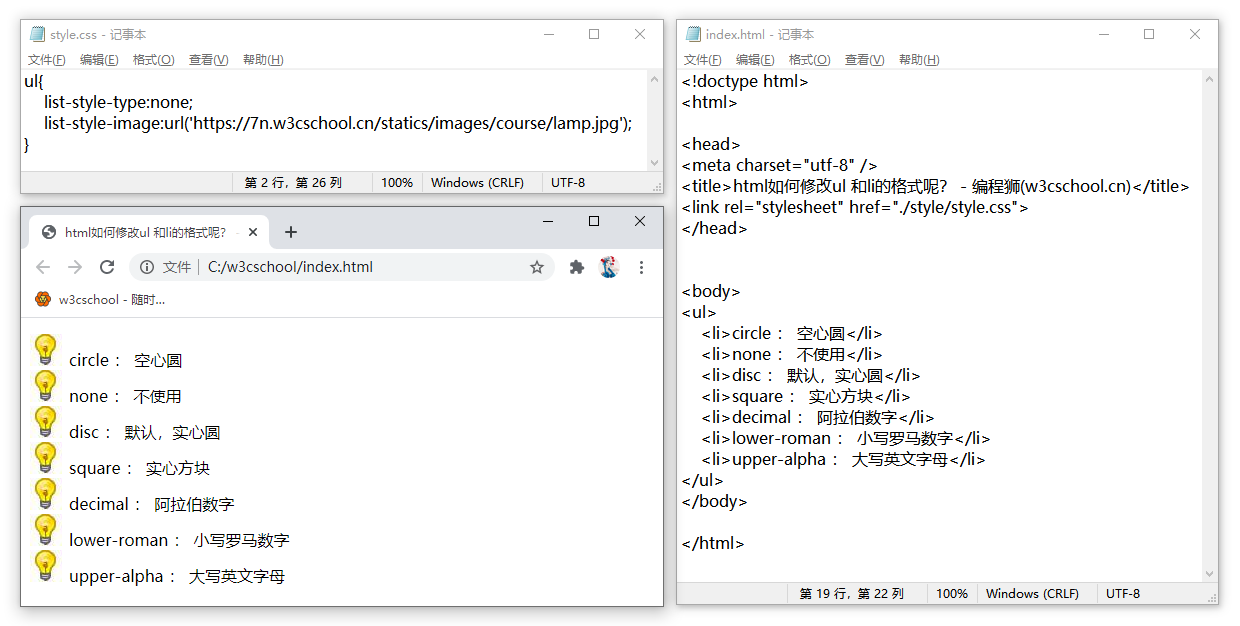Click scroll up arrow in index.html Notepad
Screen dimensions: 1240x626
pos(1210,79)
